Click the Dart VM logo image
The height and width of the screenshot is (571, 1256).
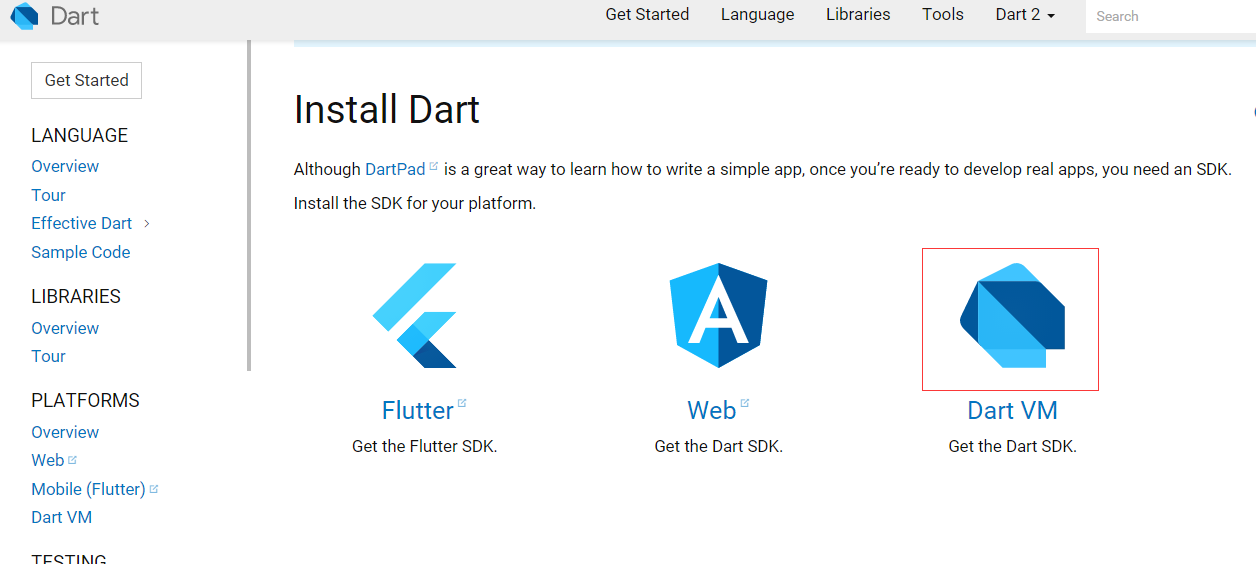coord(1012,316)
